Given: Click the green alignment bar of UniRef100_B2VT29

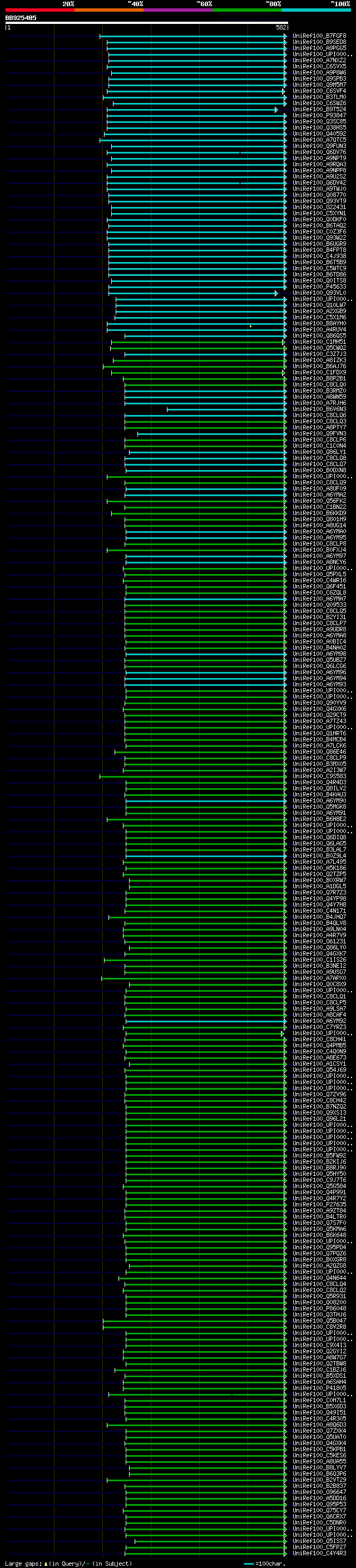Looking at the screenshot, I should pos(196,1480).
